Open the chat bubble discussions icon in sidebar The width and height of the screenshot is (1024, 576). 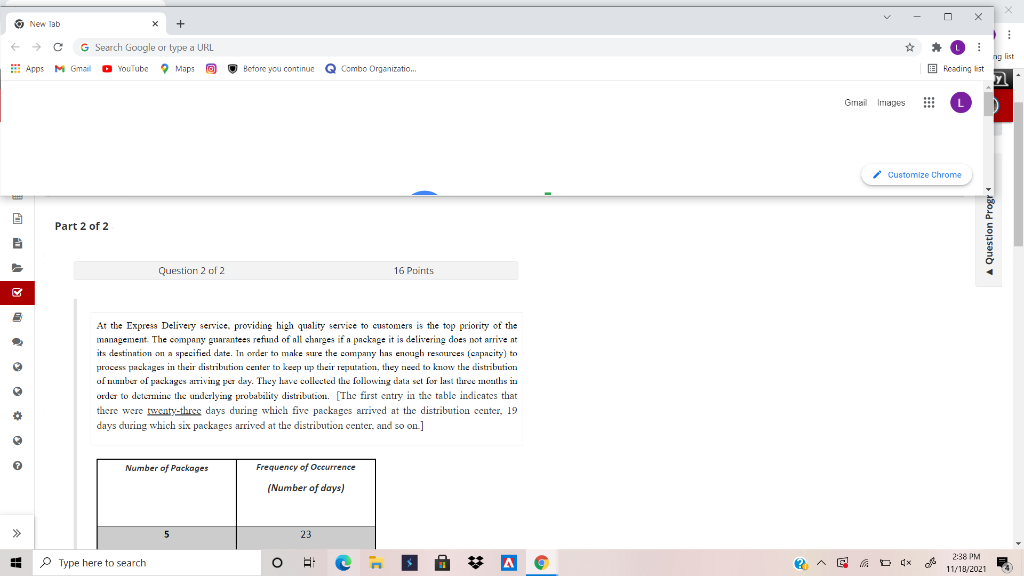tap(17, 342)
